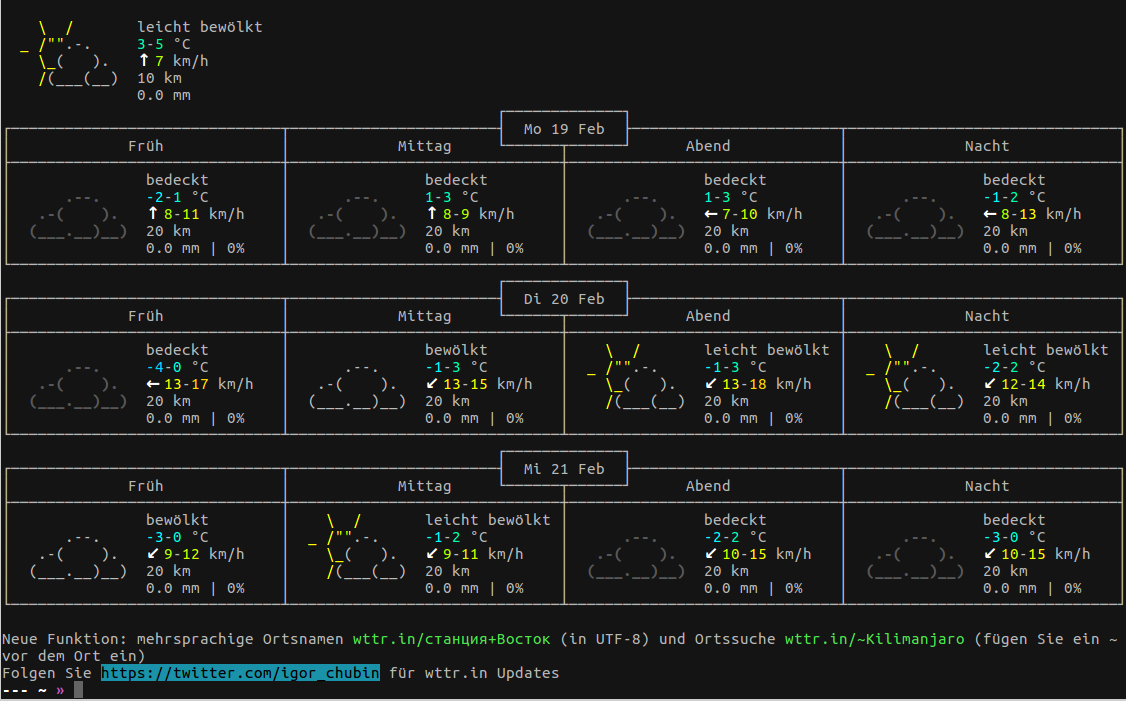Click the overcast cloud icon for Mi 21 Feb Abend
1126x701 pixels.
click(636, 555)
